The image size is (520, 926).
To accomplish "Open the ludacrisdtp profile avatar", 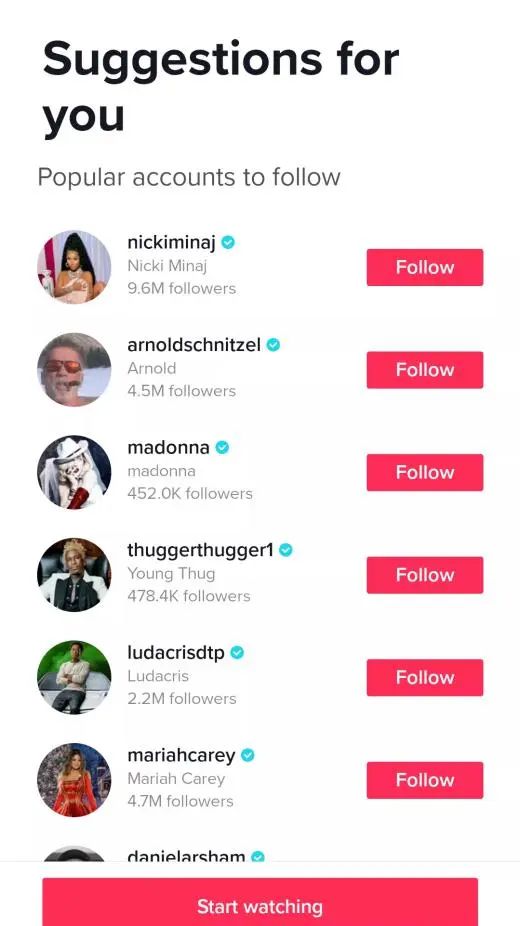I will click(x=74, y=677).
